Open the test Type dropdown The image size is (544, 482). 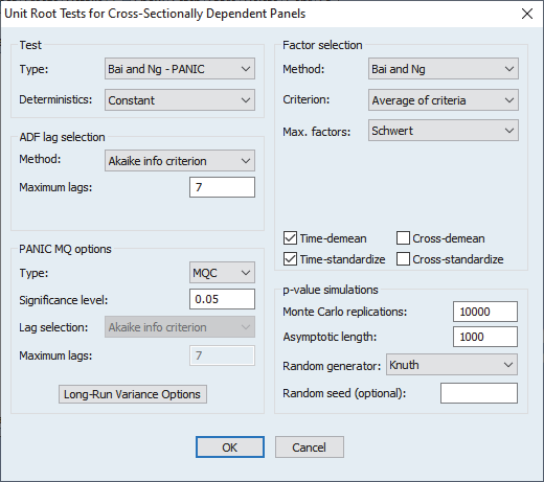coord(180,69)
